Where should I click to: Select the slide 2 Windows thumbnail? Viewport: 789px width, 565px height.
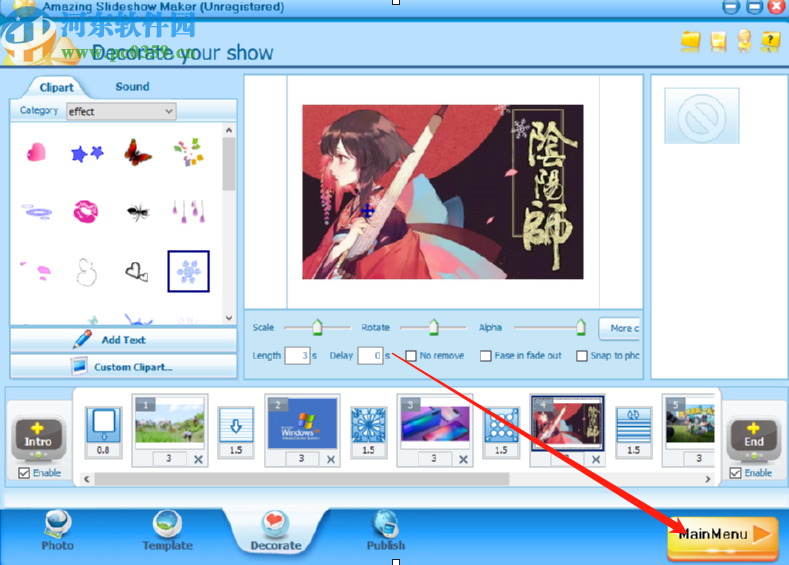(x=302, y=423)
